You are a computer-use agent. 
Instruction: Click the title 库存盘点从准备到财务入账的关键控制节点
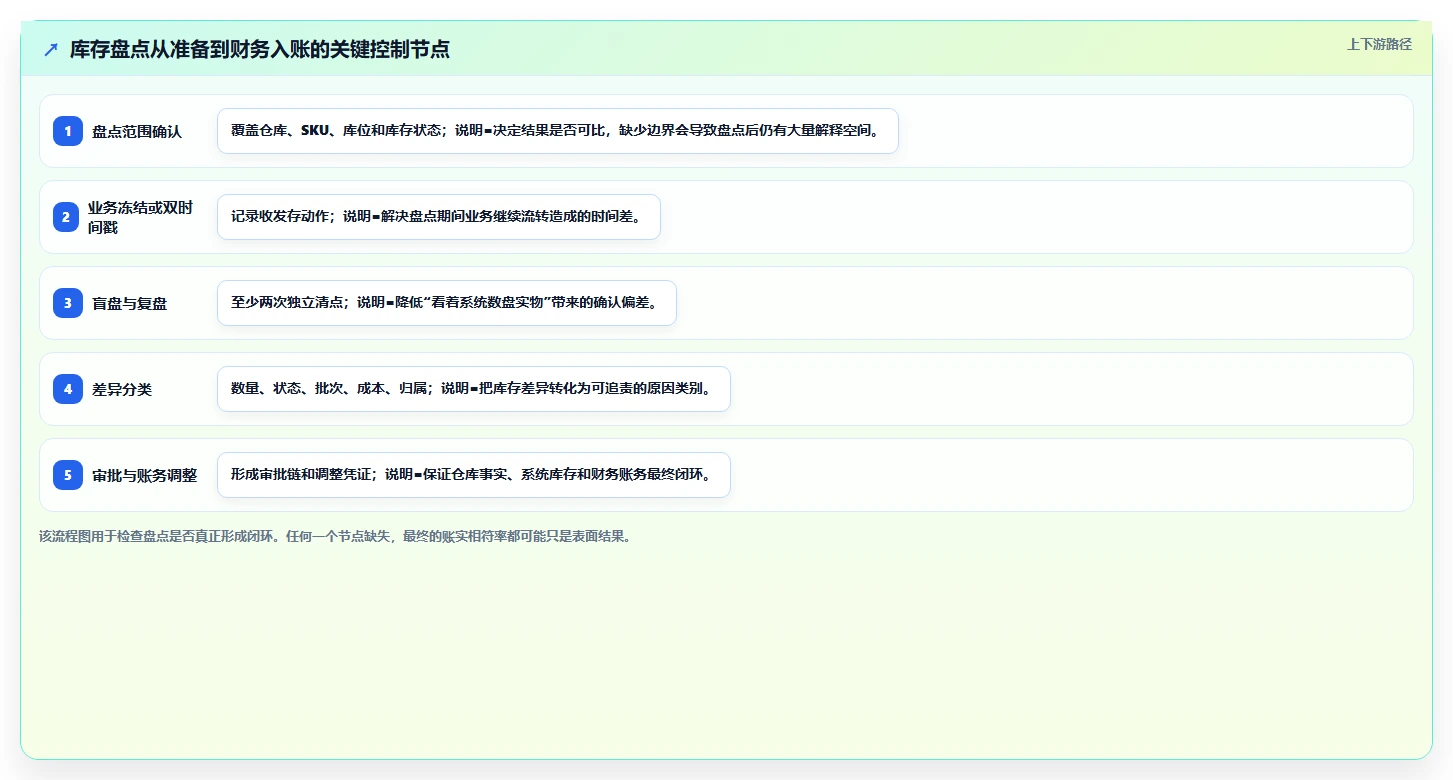[x=260, y=50]
